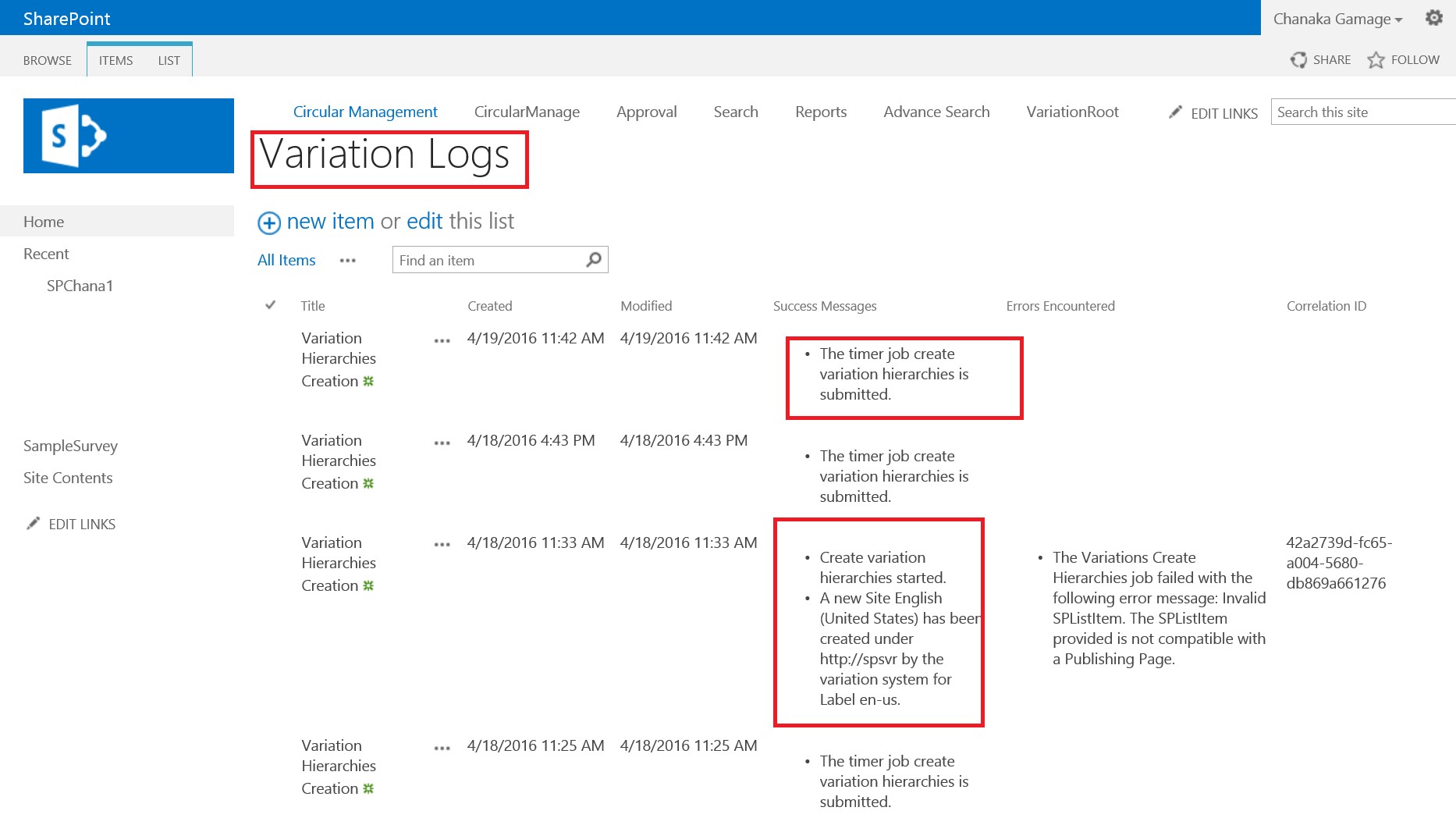Image resolution: width=1456 pixels, height=818 pixels.
Task: Sort by the Created column header
Action: tap(490, 306)
